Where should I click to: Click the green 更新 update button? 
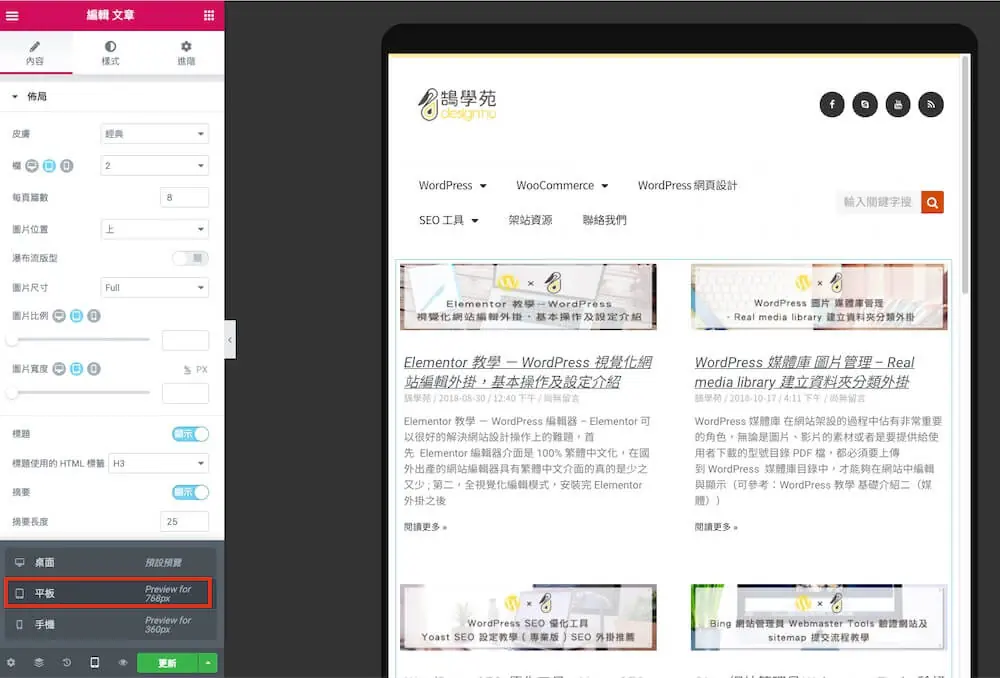coord(168,663)
